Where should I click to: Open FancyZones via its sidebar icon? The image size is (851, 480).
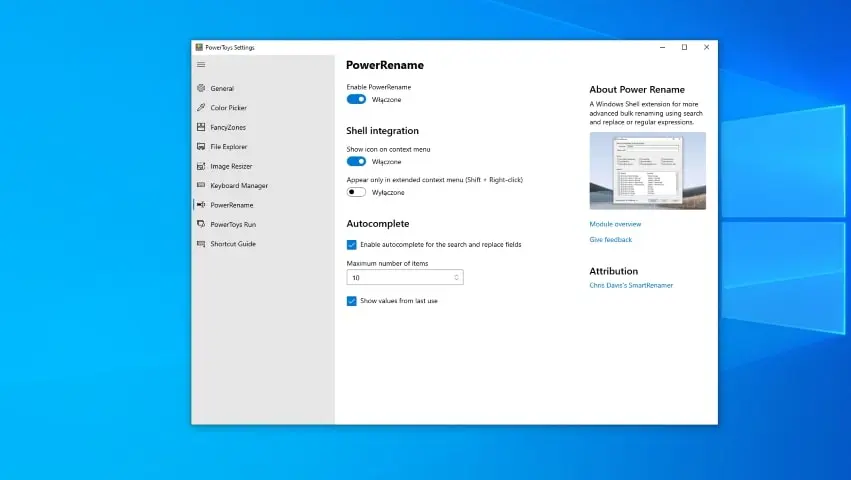point(201,127)
